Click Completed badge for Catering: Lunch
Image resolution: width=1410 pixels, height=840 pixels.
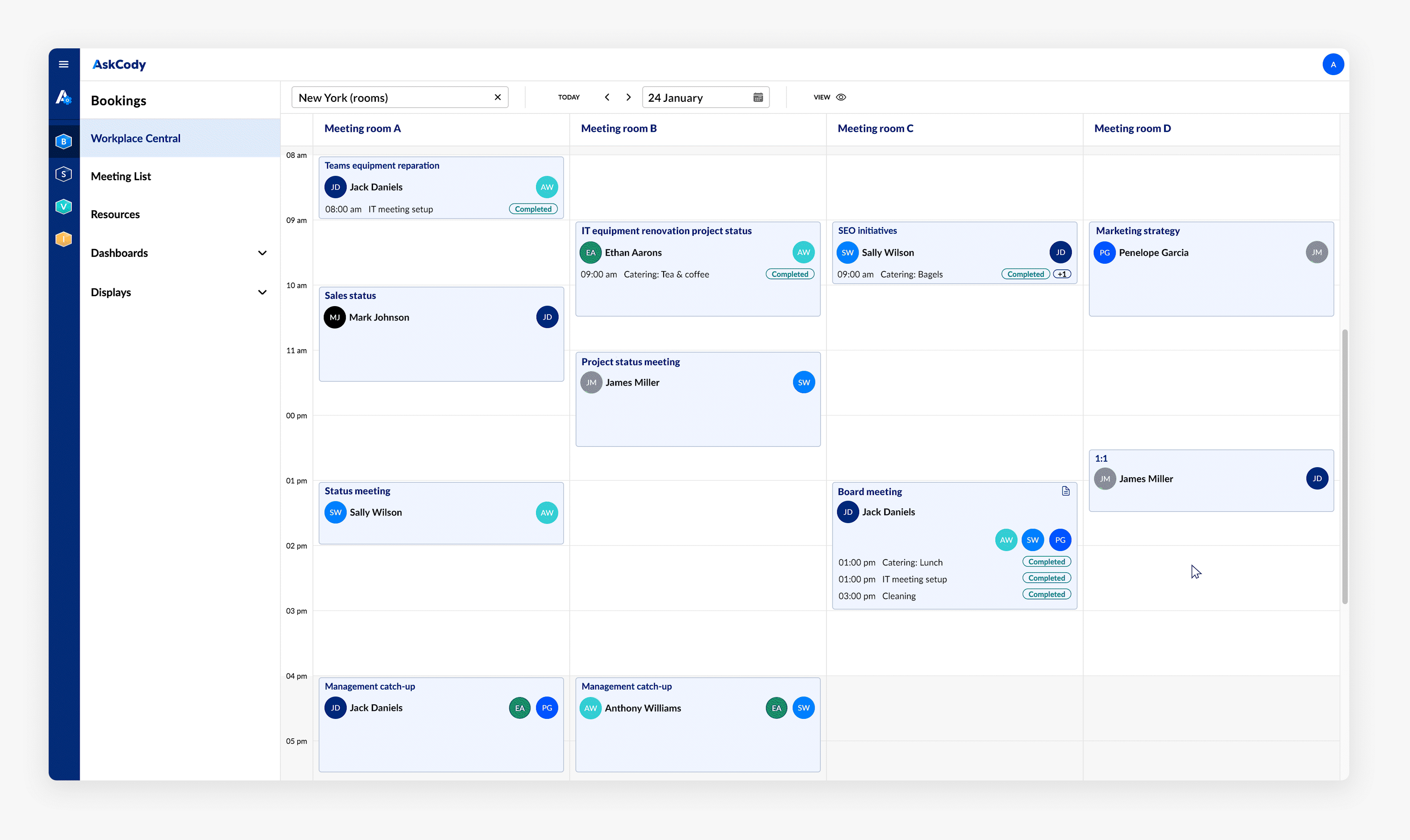[x=1047, y=561]
